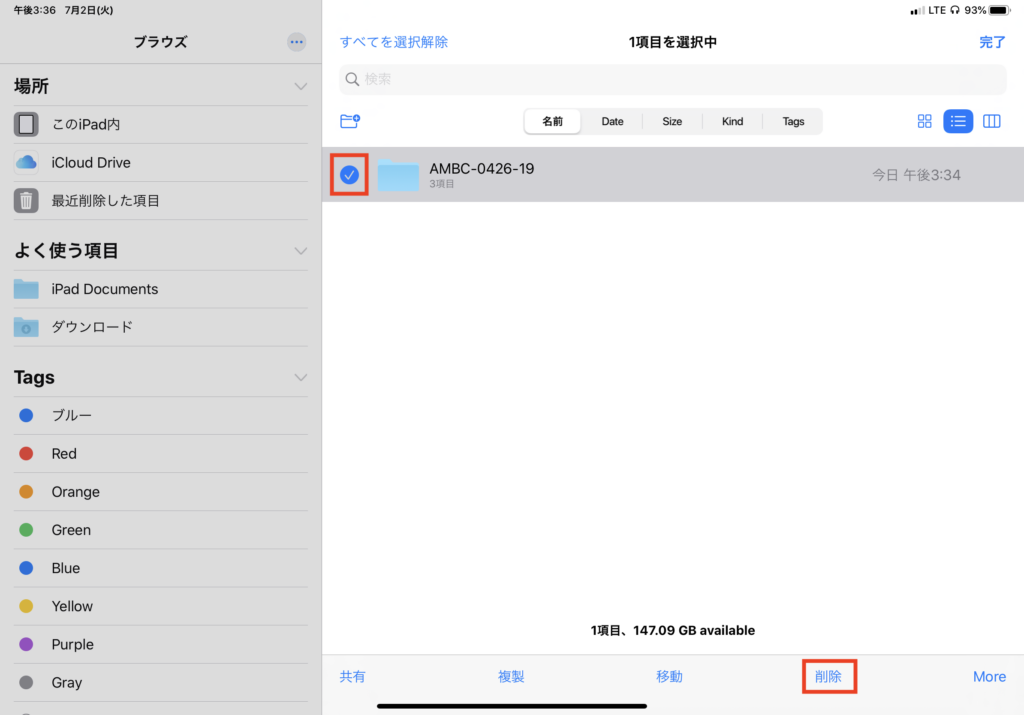Sort by Kind tab
The width and height of the screenshot is (1024, 715).
pyautogui.click(x=732, y=121)
